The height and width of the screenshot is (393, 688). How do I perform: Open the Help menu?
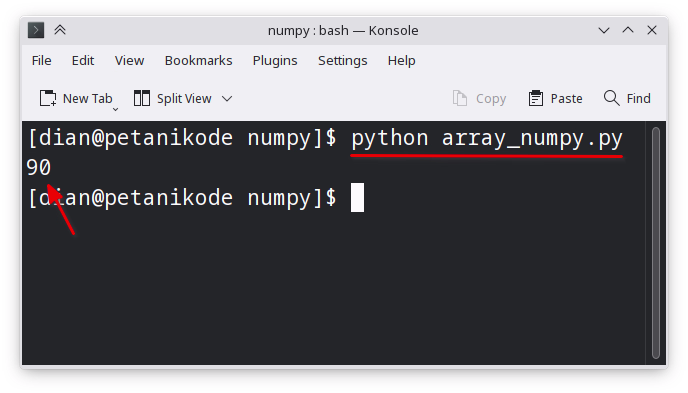pos(401,61)
